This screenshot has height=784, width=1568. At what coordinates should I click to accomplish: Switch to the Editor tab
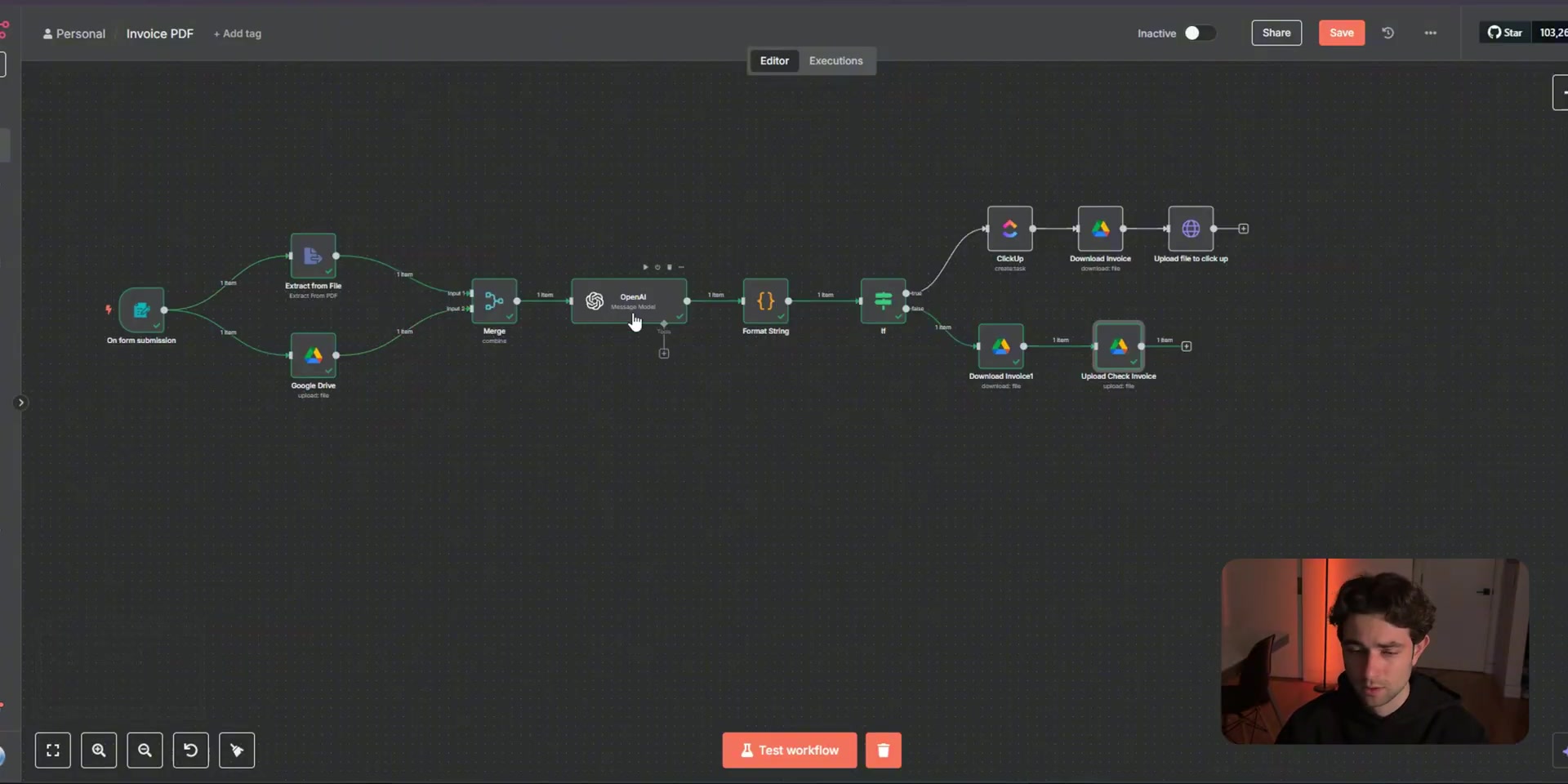tap(774, 60)
